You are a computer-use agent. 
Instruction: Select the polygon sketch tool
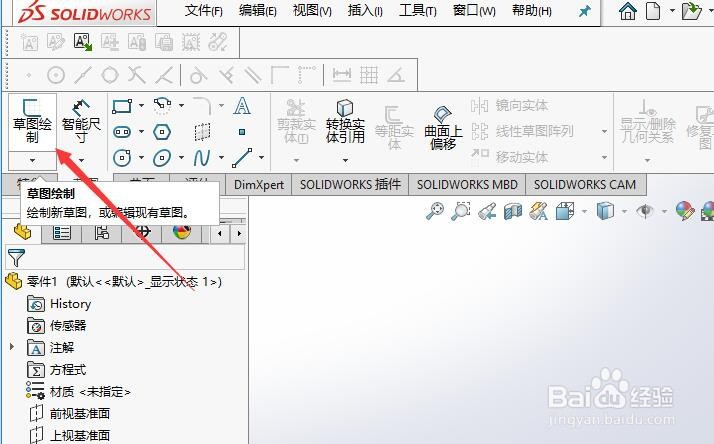162,132
